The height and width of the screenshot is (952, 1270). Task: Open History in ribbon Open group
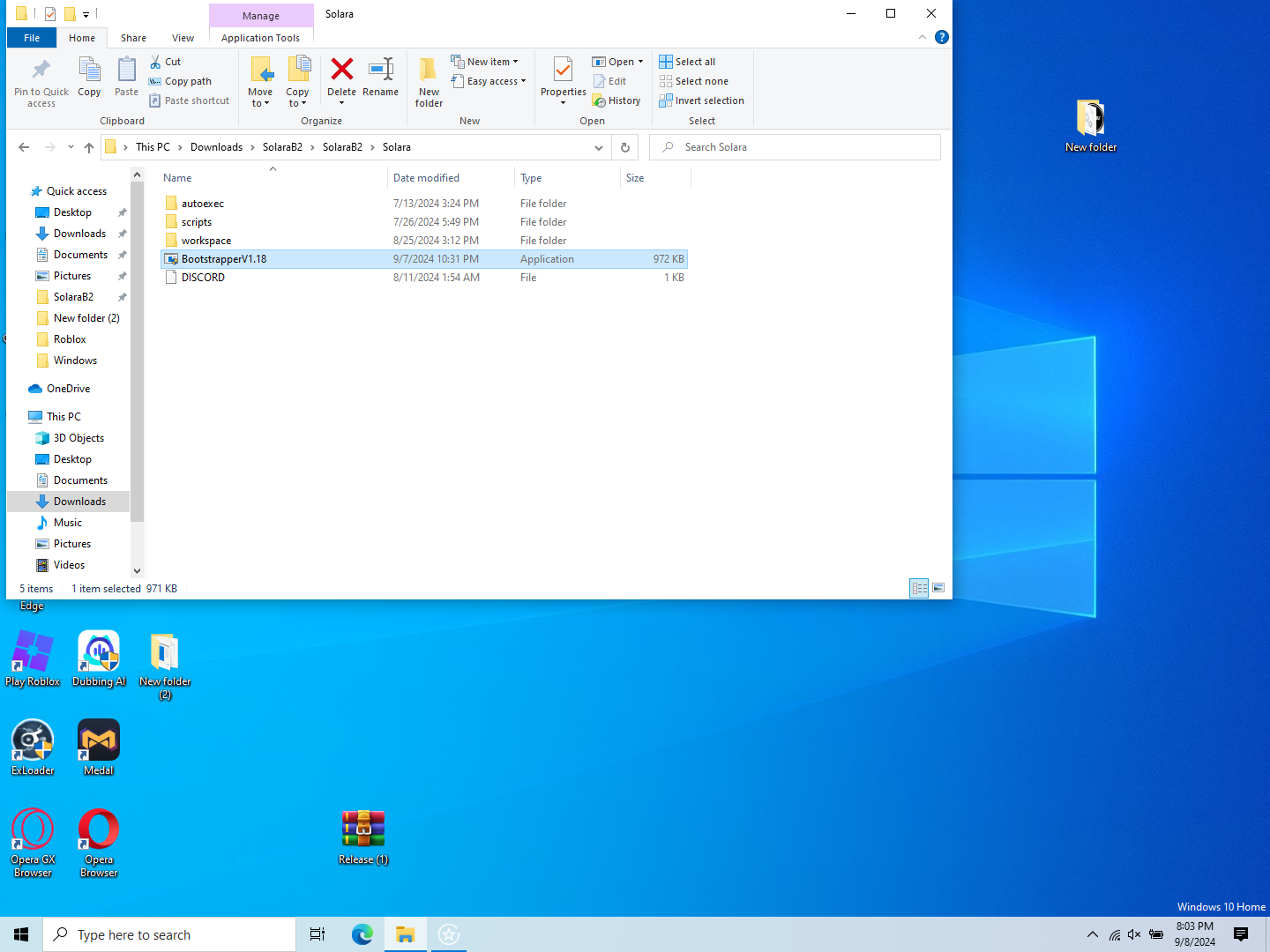coord(616,100)
